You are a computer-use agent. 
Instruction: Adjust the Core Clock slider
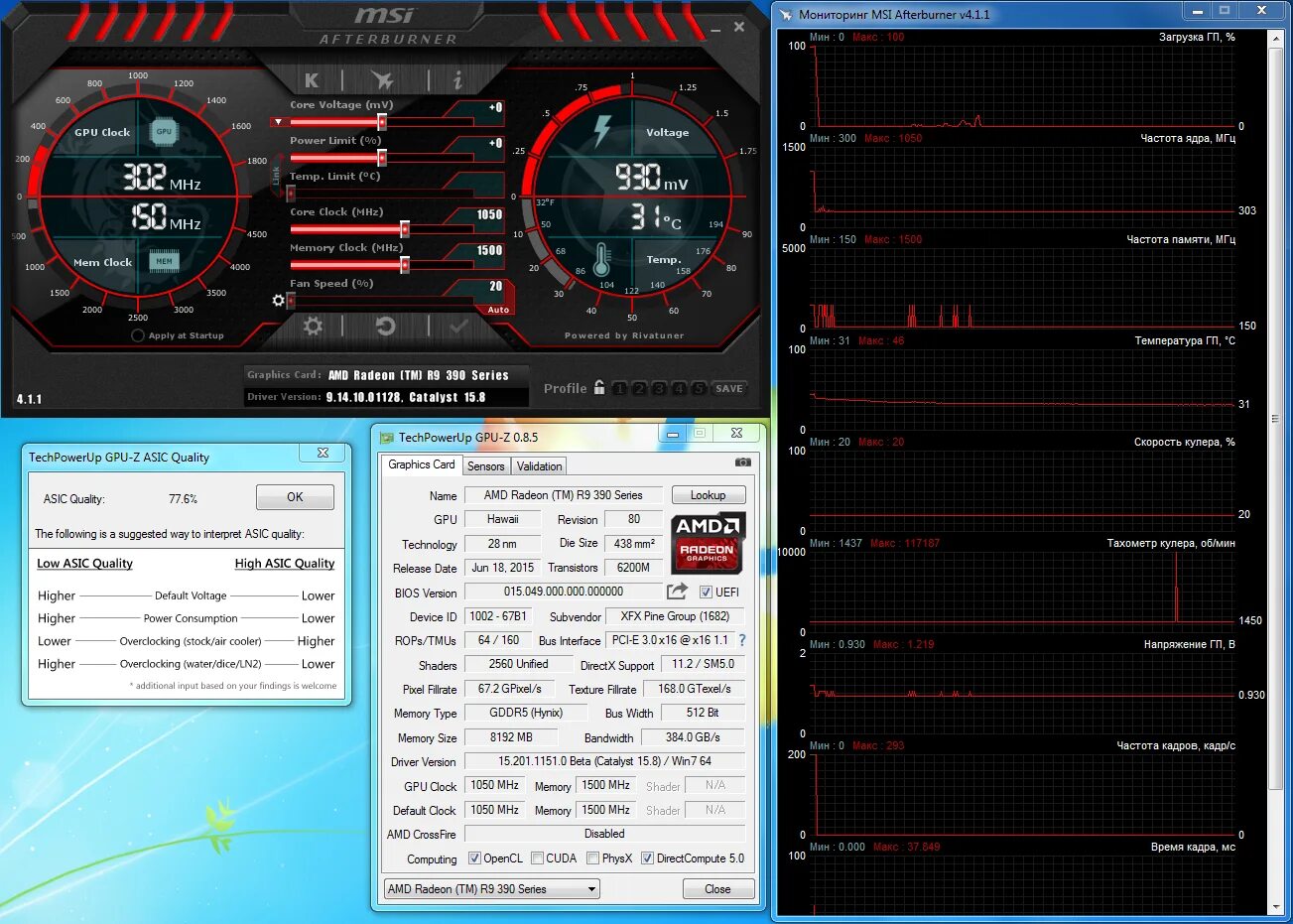(x=404, y=229)
